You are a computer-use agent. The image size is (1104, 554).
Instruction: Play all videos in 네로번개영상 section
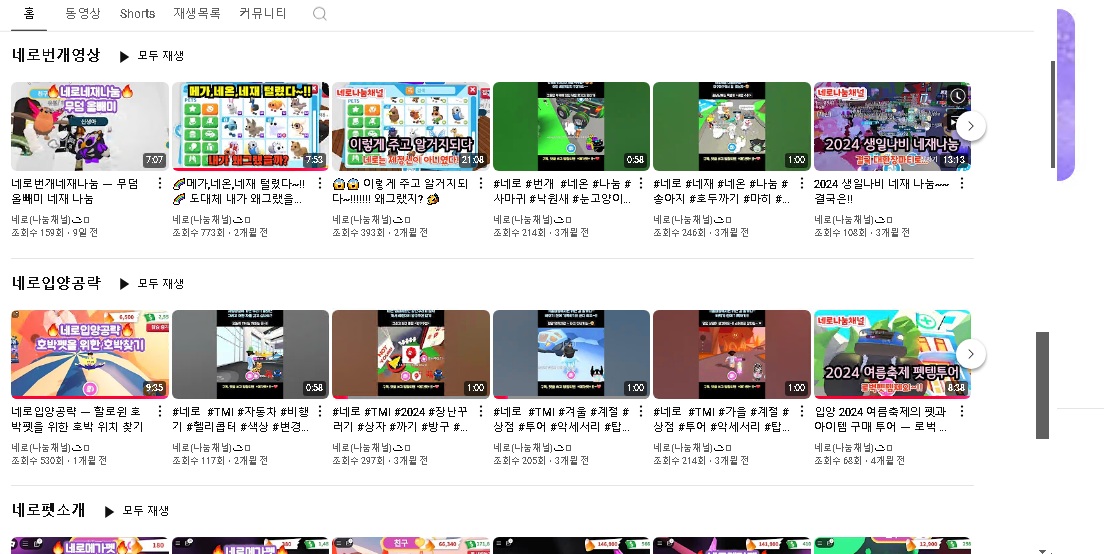151,56
